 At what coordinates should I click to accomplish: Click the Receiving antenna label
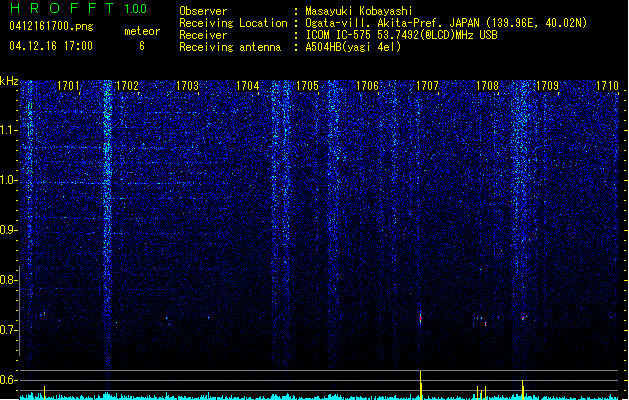tap(230, 47)
